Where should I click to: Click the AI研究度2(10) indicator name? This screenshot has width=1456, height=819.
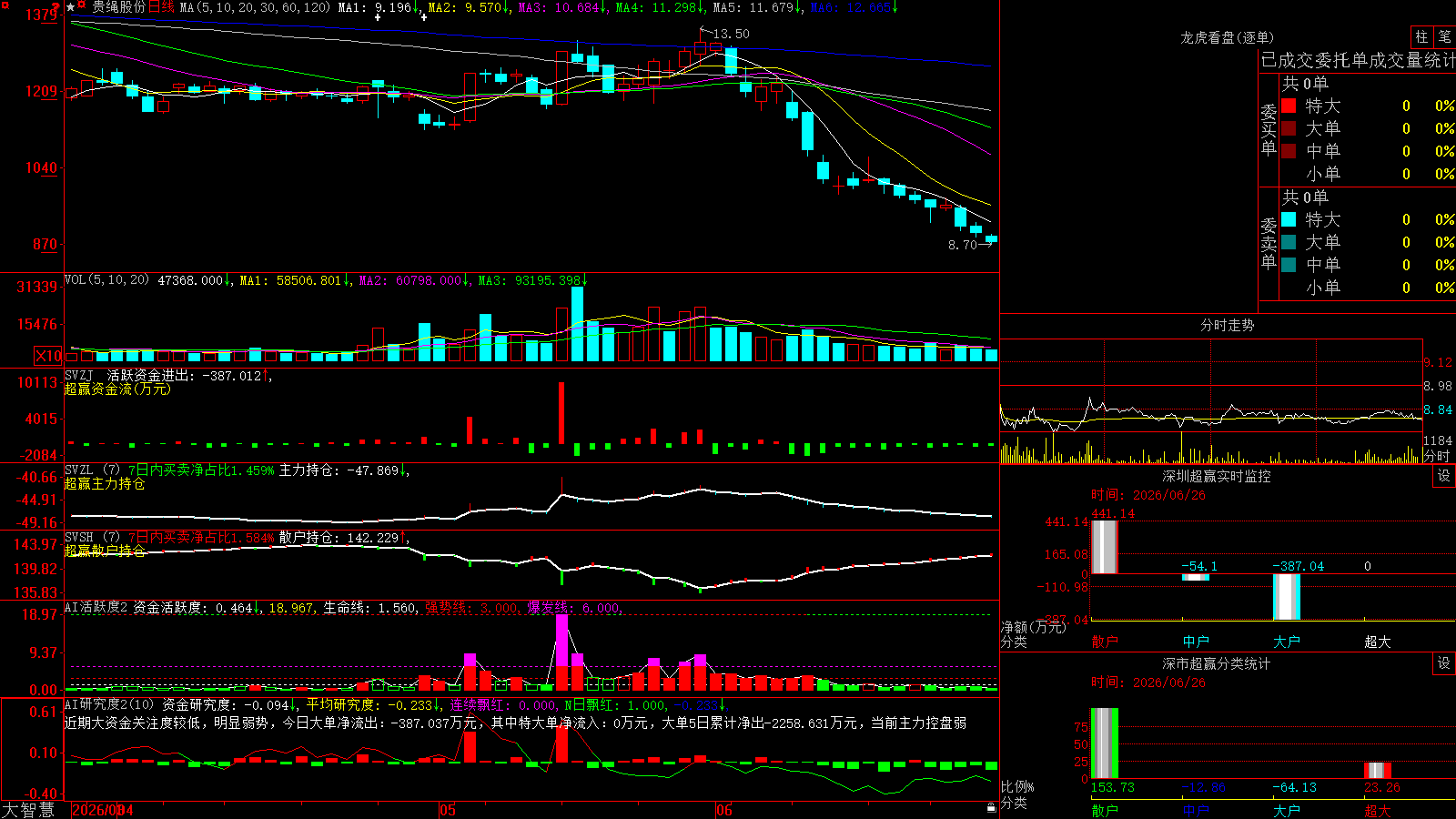(109, 704)
